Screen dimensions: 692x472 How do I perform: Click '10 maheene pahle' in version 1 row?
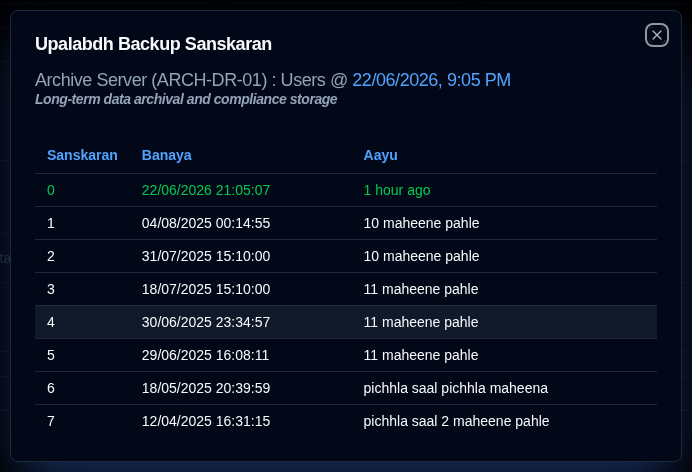tap(421, 223)
